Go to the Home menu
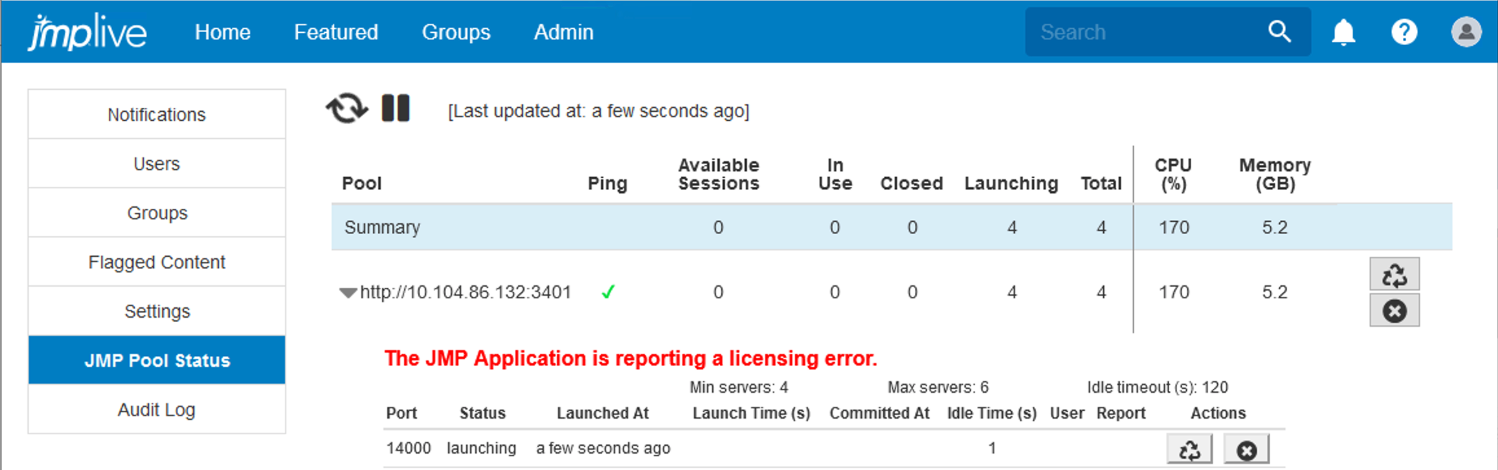 tap(222, 33)
